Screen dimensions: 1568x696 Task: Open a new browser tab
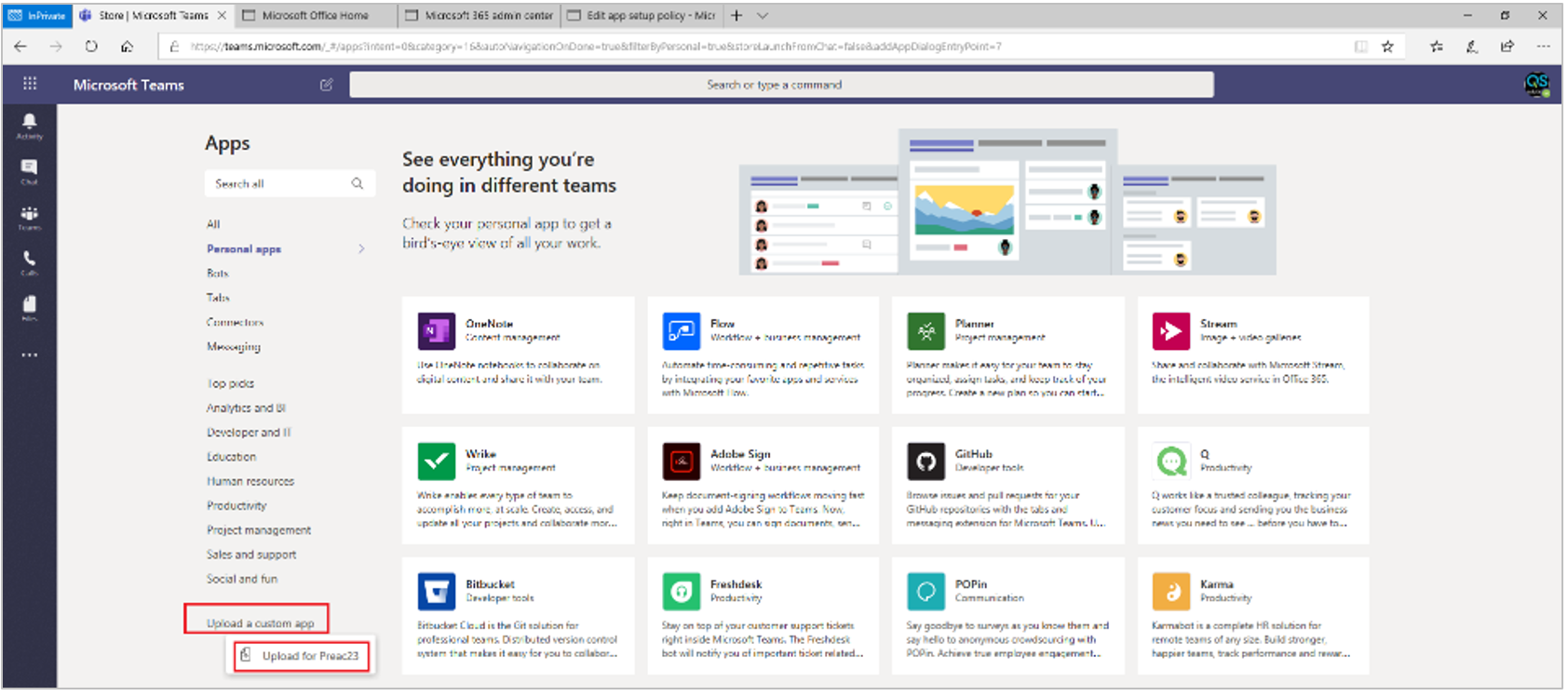pyautogui.click(x=737, y=16)
